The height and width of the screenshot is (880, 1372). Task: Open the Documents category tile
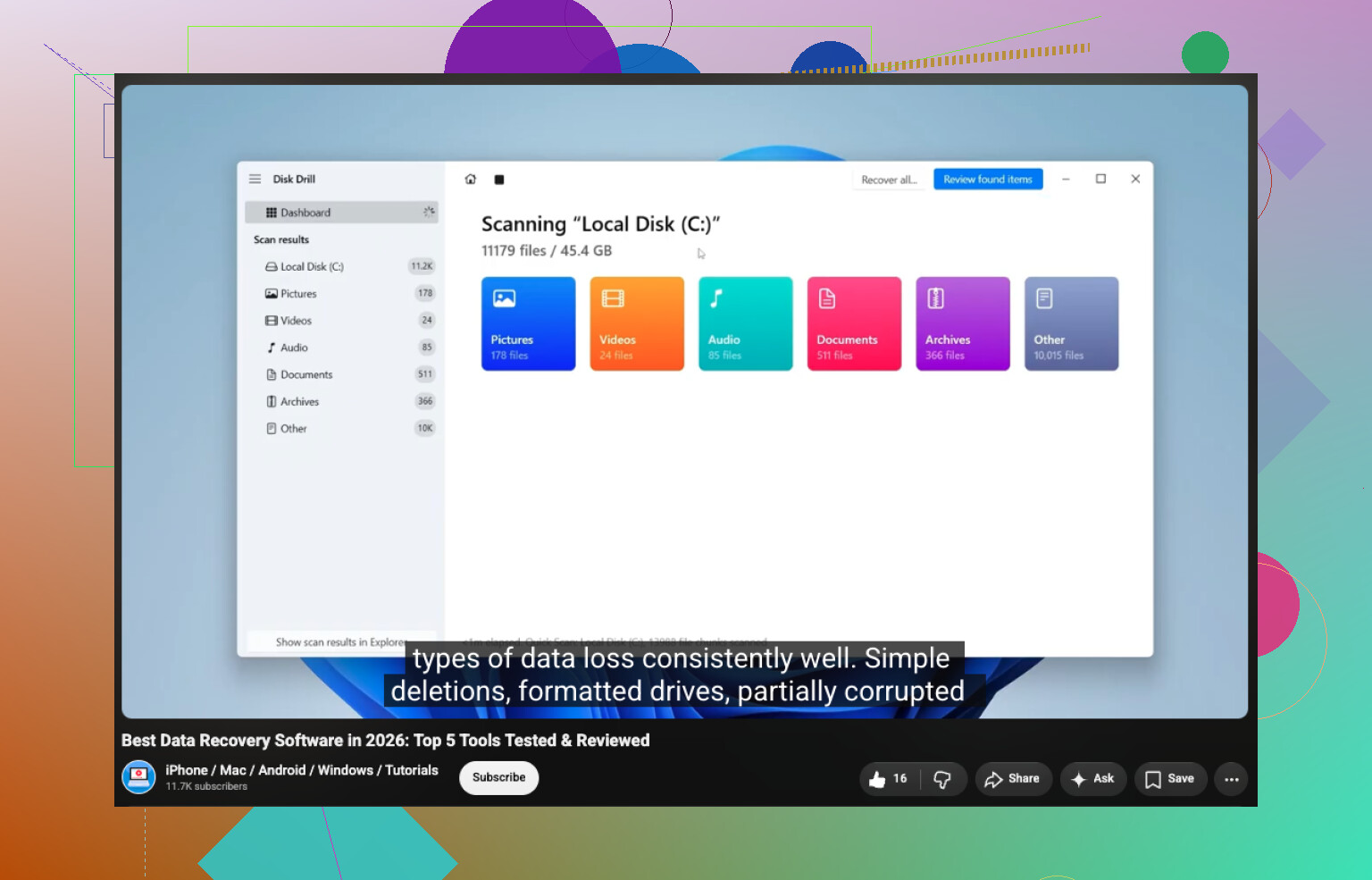854,323
